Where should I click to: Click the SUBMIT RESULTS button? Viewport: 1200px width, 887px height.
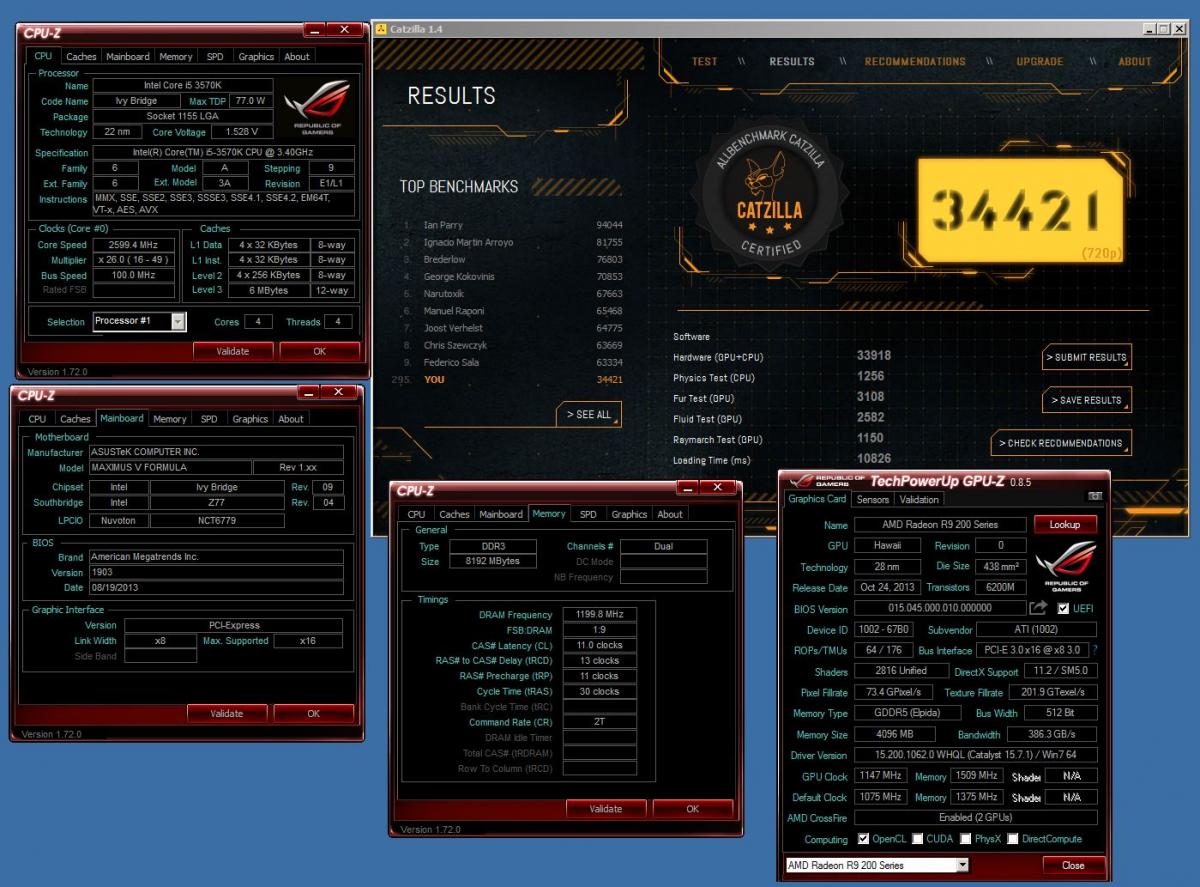pyautogui.click(x=1087, y=357)
